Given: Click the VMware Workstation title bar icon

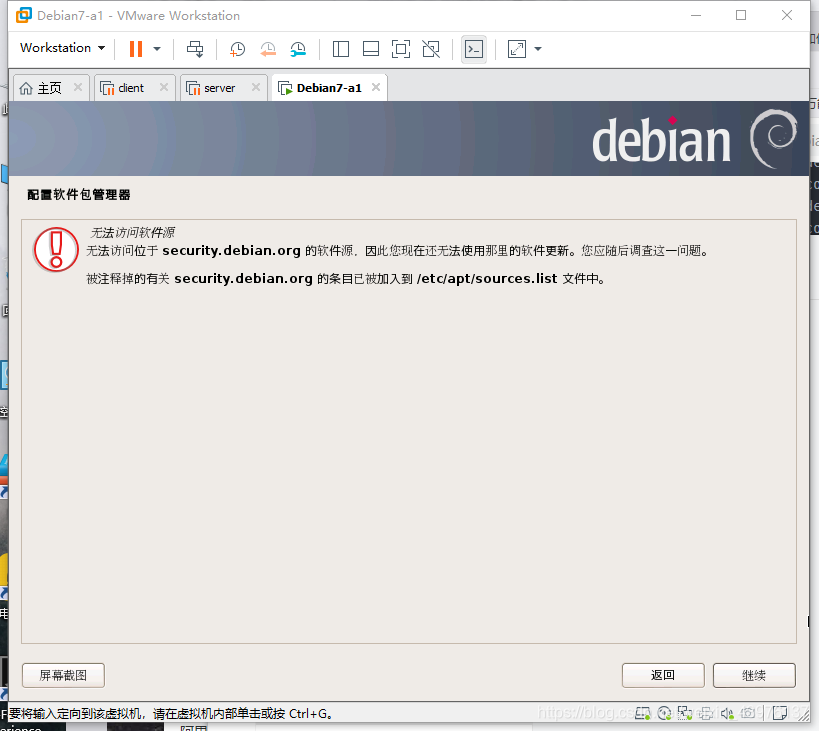Looking at the screenshot, I should pyautogui.click(x=24, y=15).
